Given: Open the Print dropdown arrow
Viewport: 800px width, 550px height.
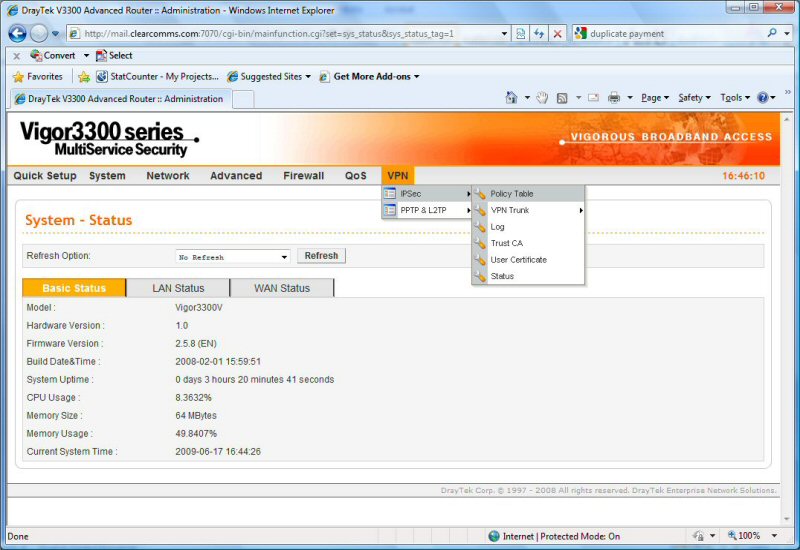Looking at the screenshot, I should pos(630,97).
